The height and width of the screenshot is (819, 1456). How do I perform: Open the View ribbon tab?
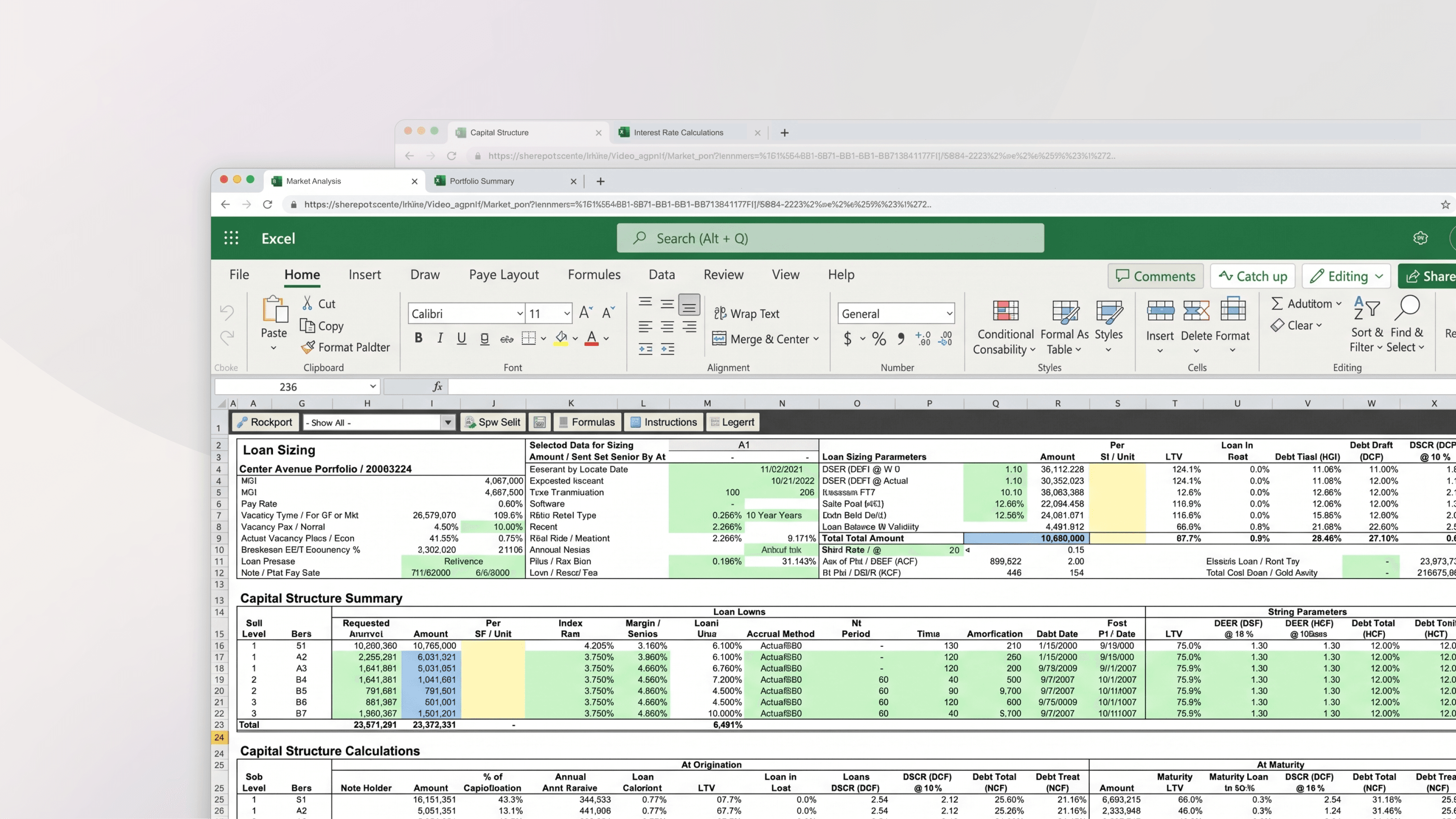(786, 275)
